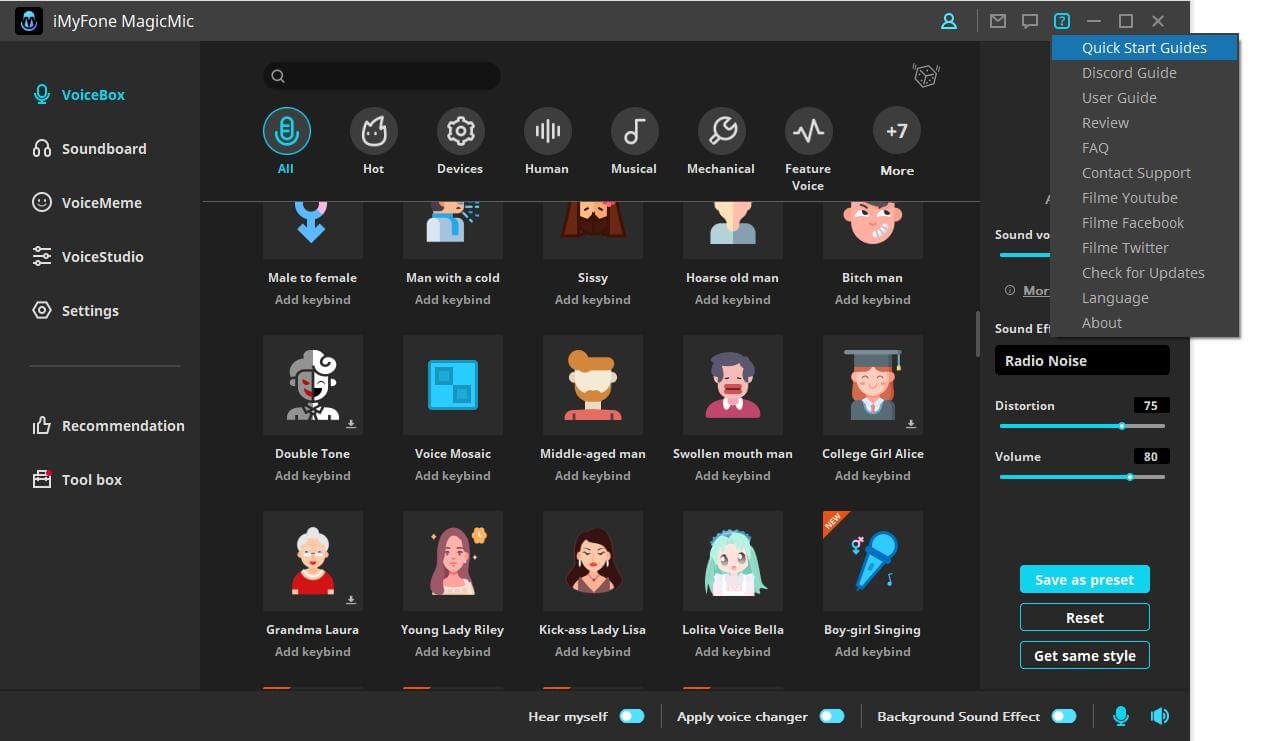
Task: Select the Hot category icon
Action: coord(374,130)
